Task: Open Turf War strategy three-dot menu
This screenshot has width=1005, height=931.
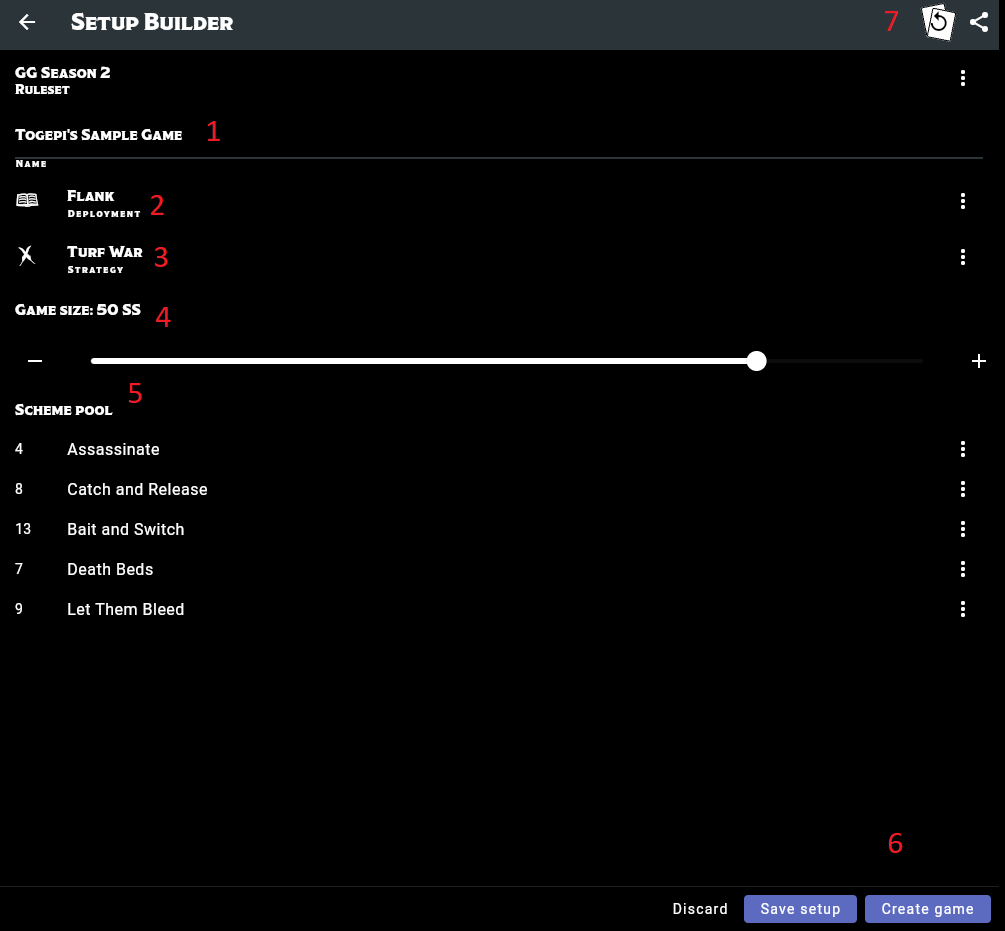Action: (962, 257)
